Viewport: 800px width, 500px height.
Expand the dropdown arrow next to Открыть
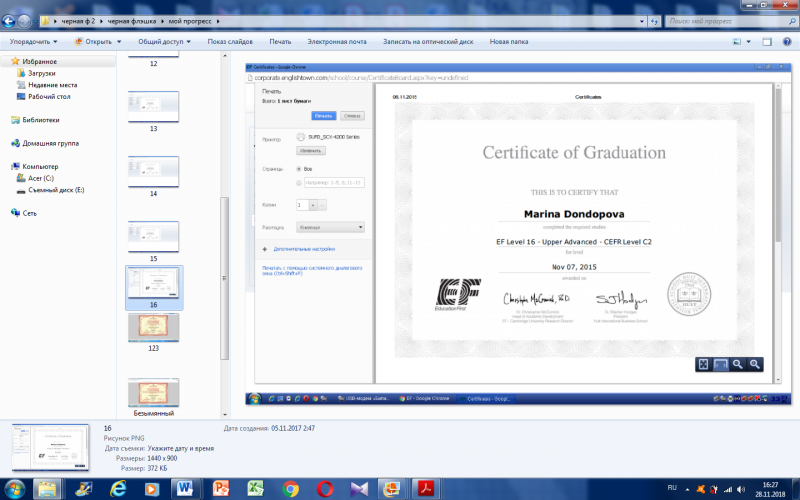pyautogui.click(x=119, y=42)
